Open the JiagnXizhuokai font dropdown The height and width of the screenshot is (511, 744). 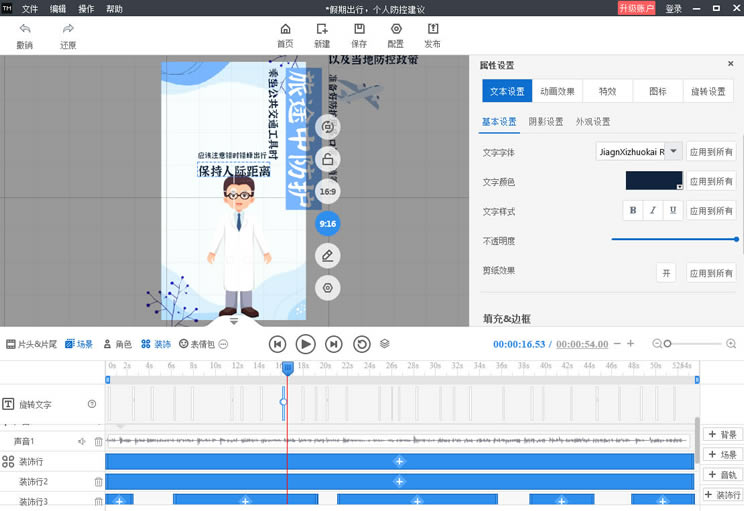(673, 152)
